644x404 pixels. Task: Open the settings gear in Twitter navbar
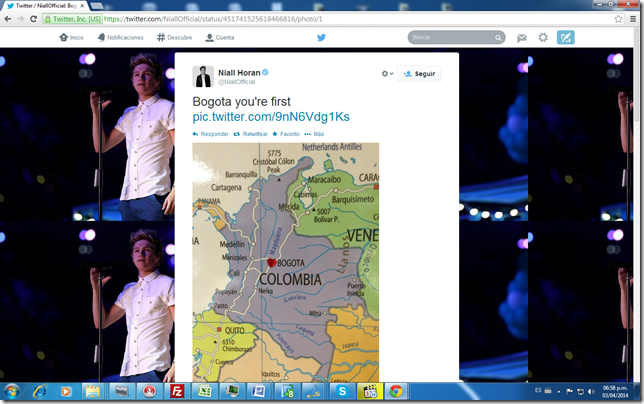coord(543,38)
